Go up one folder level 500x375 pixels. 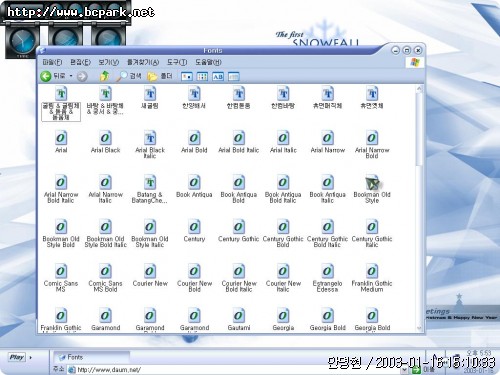105,76
